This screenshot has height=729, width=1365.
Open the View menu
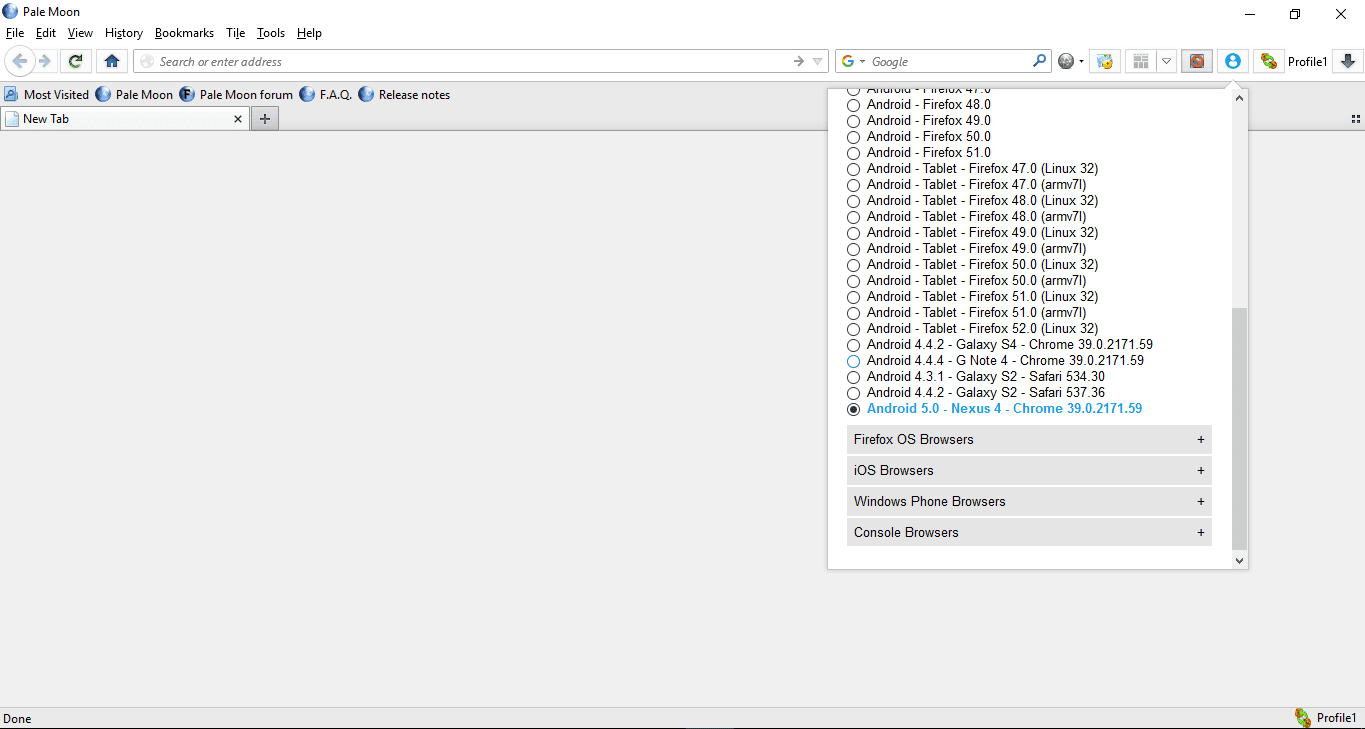tap(80, 33)
